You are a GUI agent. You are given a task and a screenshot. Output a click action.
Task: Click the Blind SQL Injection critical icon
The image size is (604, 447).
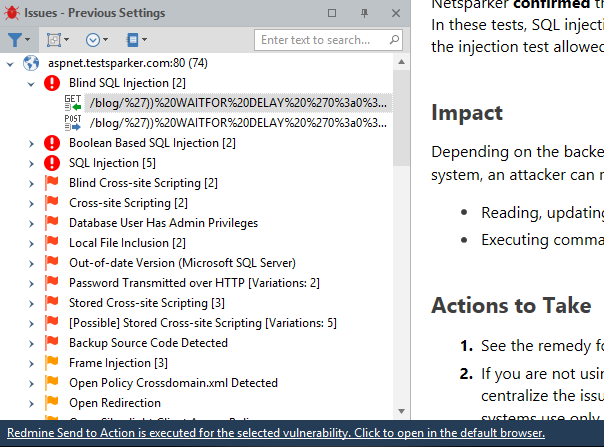pos(52,82)
